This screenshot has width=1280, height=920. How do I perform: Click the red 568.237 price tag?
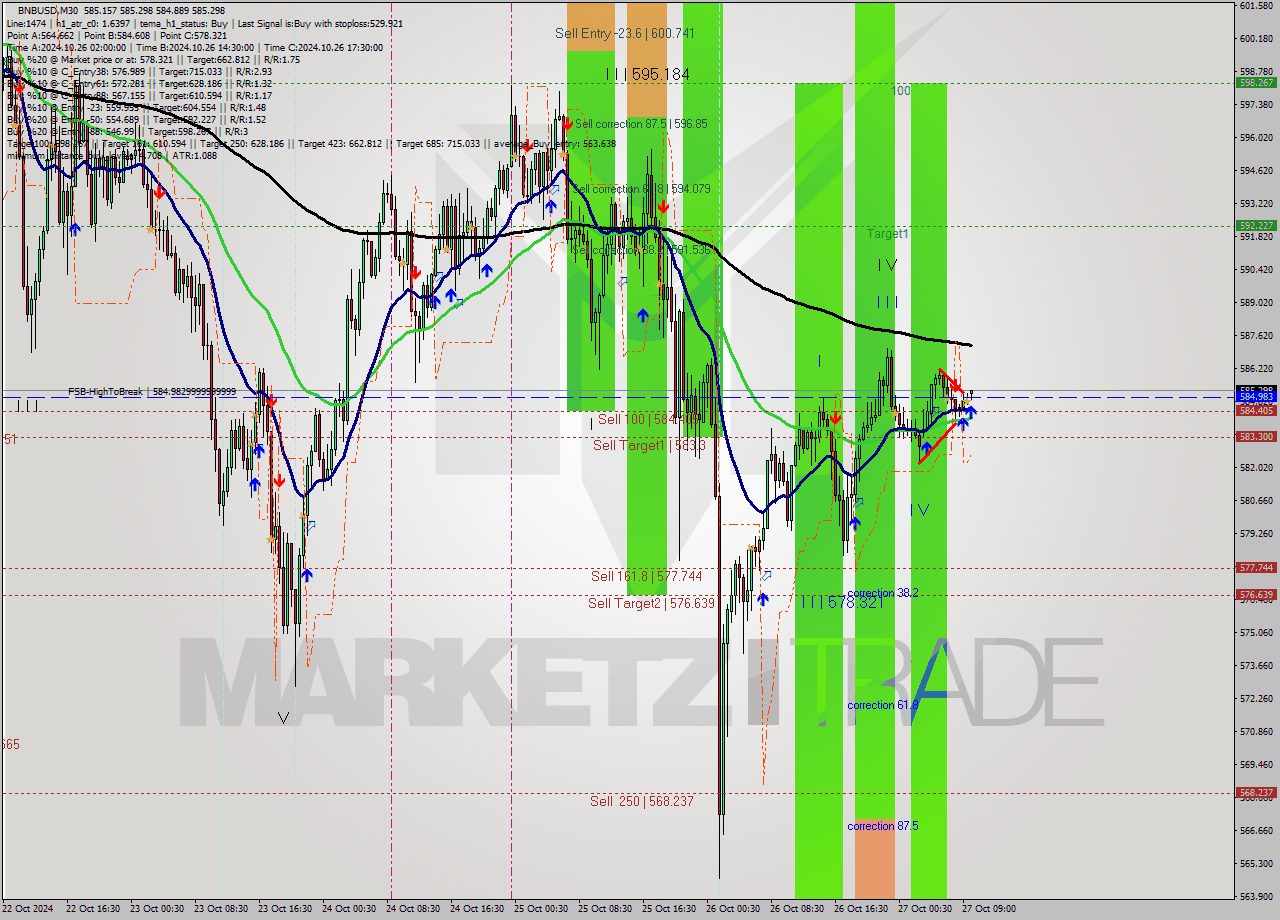1256,792
